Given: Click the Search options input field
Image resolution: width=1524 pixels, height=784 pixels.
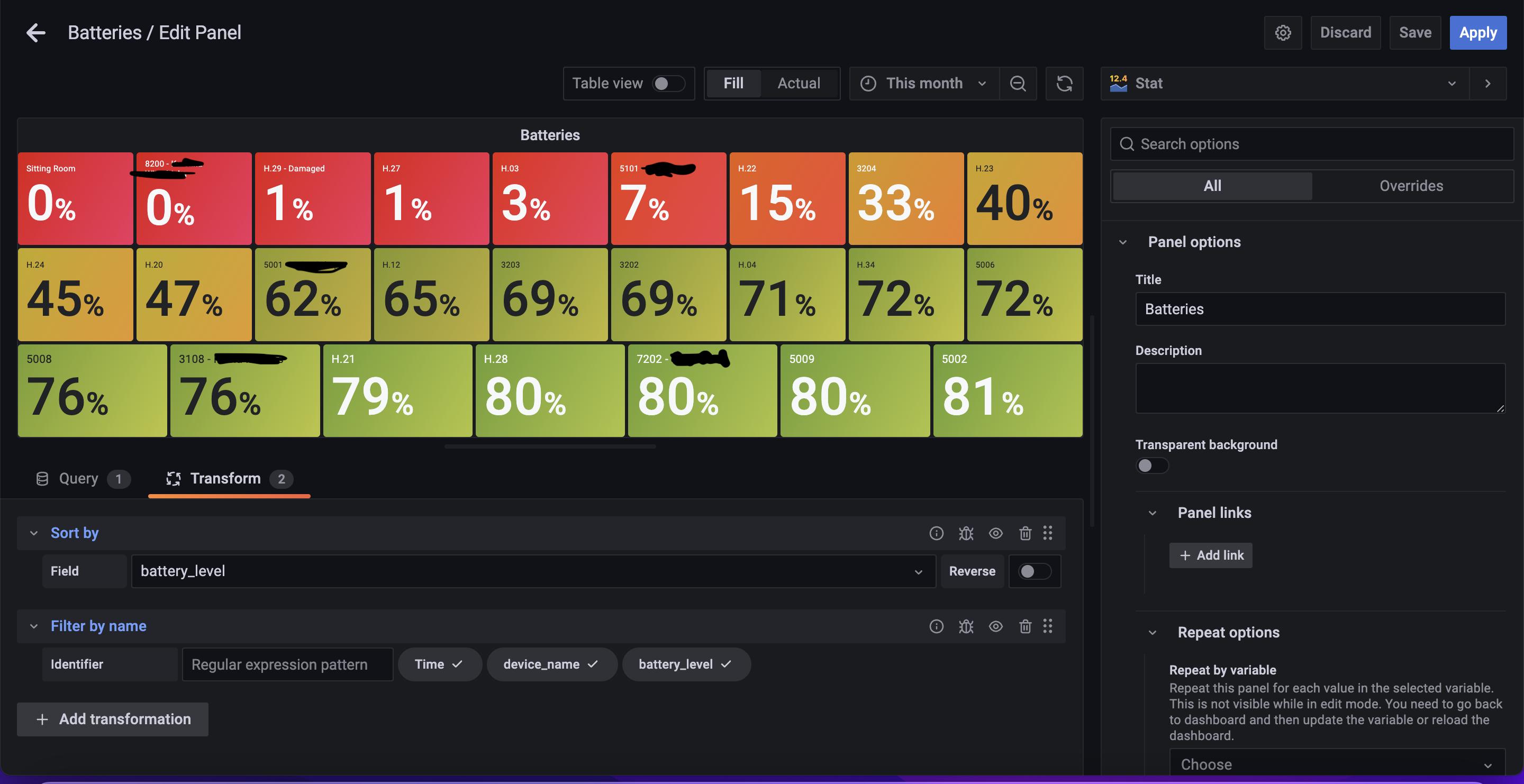Looking at the screenshot, I should point(1311,144).
